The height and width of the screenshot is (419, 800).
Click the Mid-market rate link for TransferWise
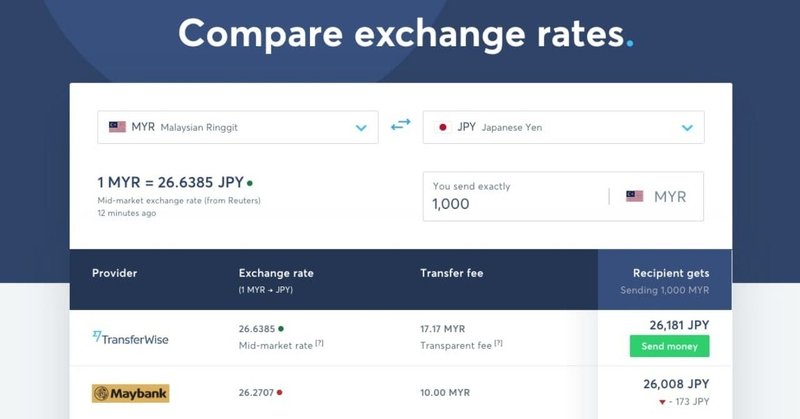(x=276, y=346)
